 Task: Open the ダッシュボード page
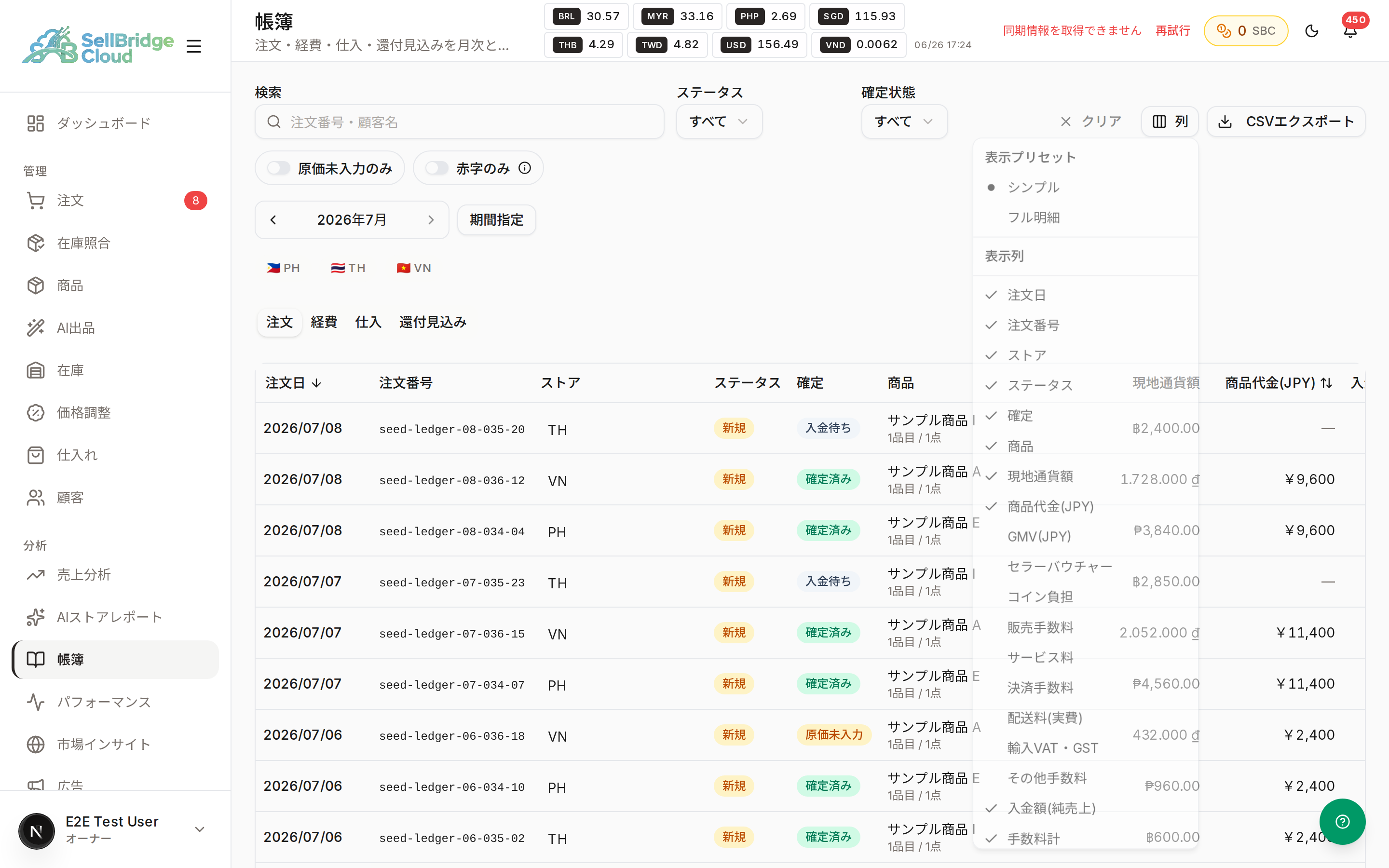click(115, 123)
